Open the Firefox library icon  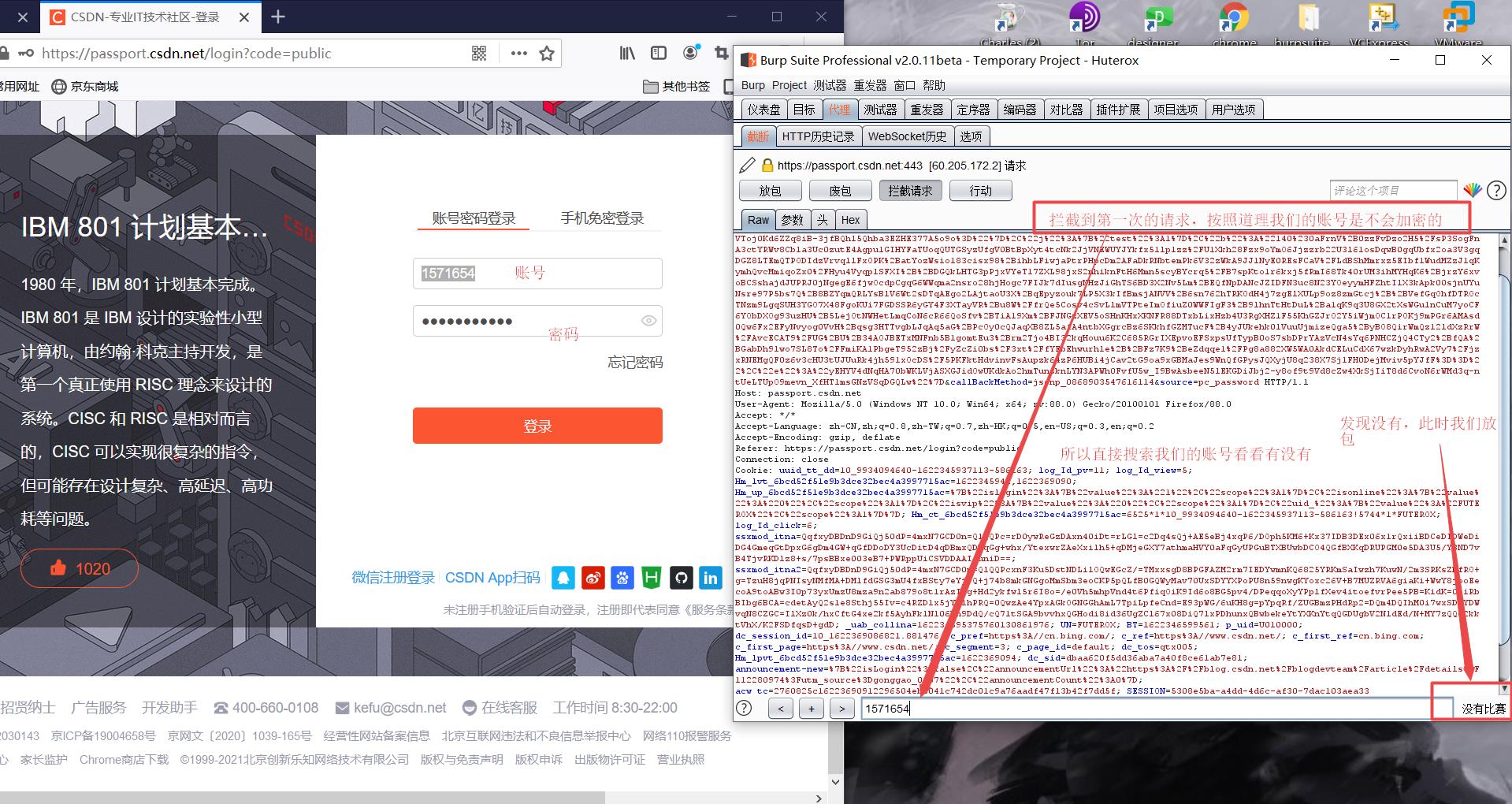[627, 53]
